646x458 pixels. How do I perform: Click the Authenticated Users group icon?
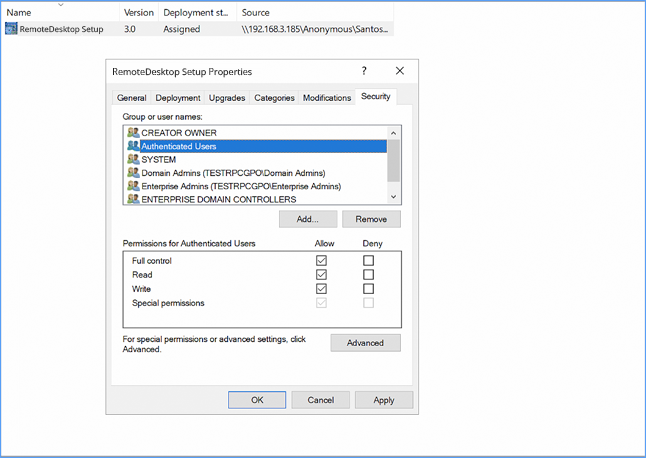133,146
